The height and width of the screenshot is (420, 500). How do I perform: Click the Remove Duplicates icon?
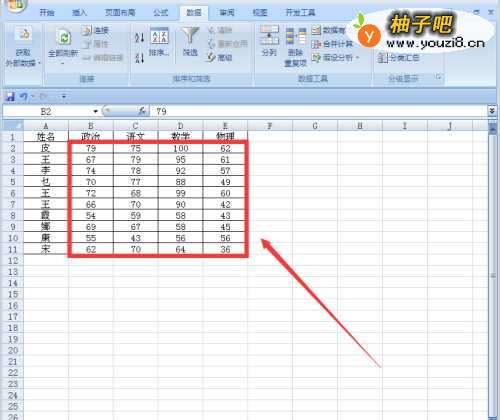coord(296,36)
